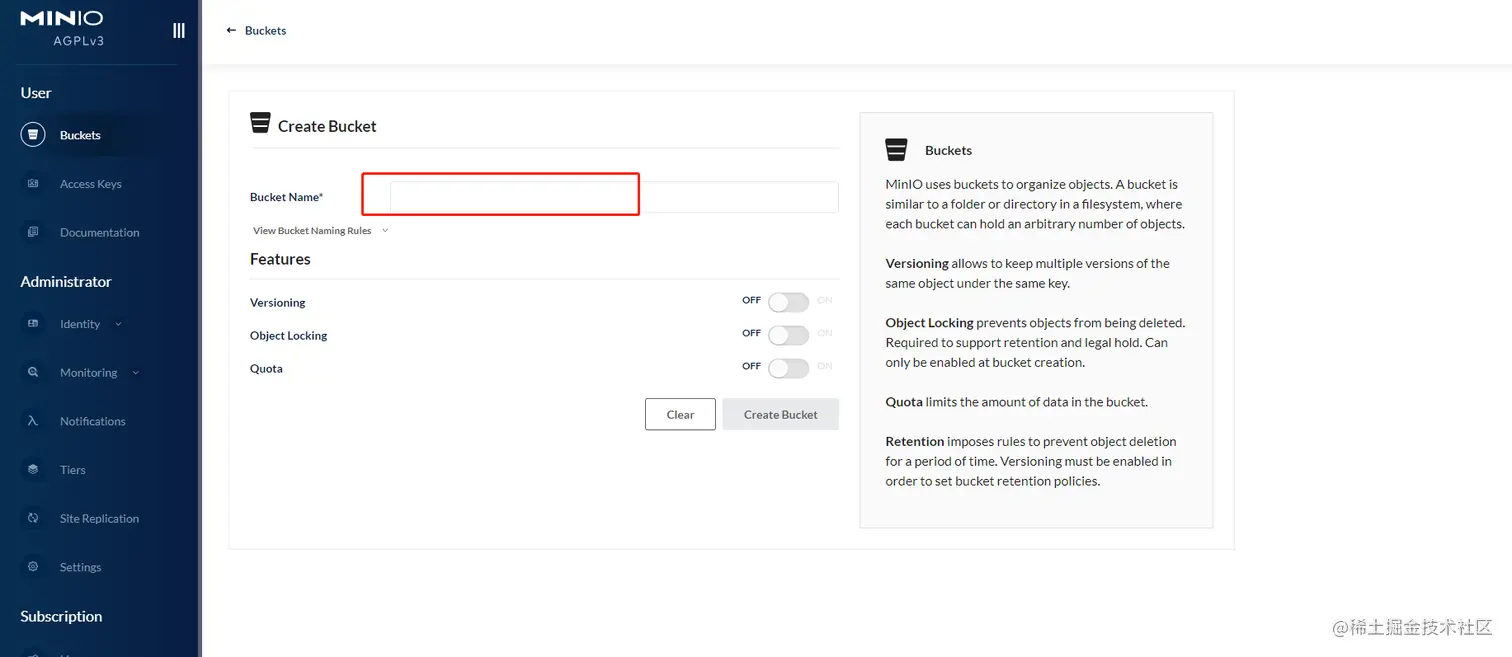The height and width of the screenshot is (657, 1512).
Task: Expand the Identity submenu chevron
Action: [118, 324]
